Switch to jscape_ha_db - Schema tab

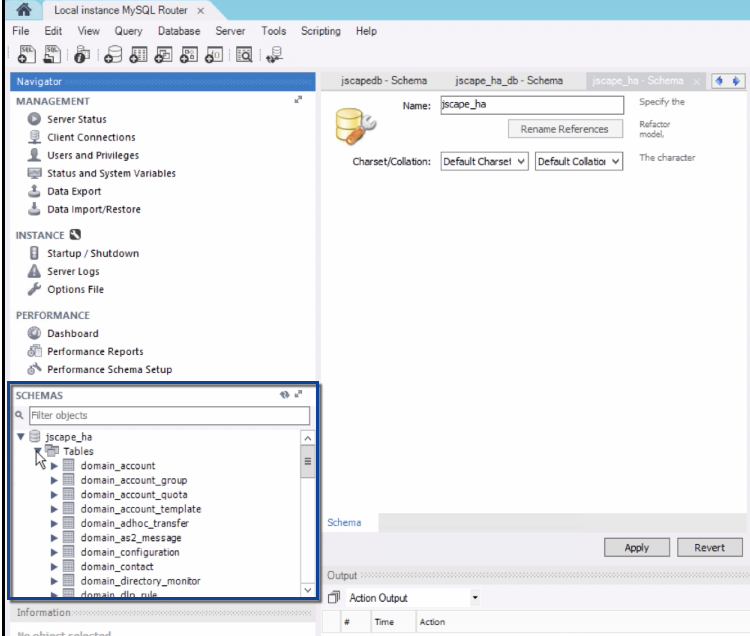point(509,81)
